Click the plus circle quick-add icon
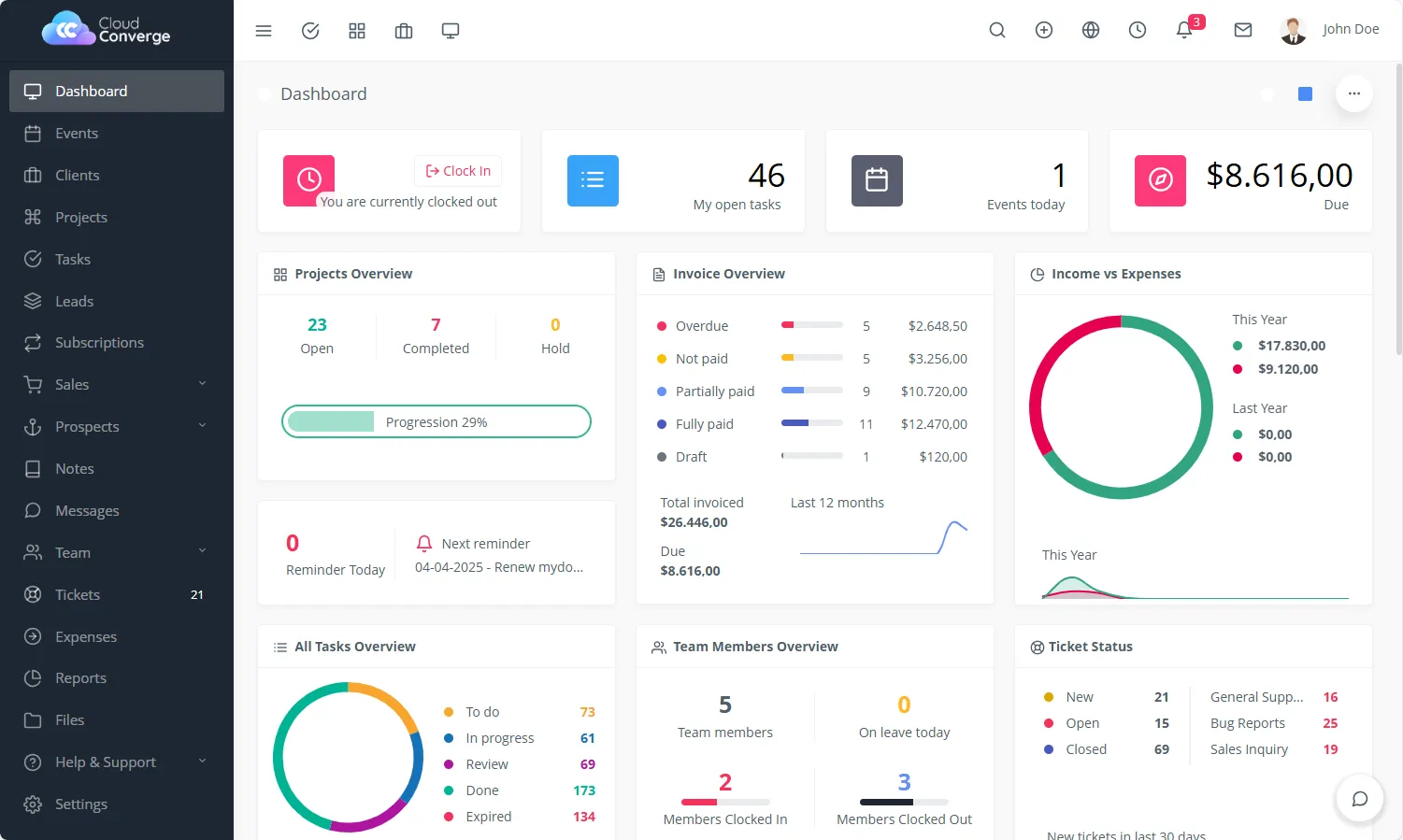Image resolution: width=1403 pixels, height=840 pixels. [x=1044, y=30]
